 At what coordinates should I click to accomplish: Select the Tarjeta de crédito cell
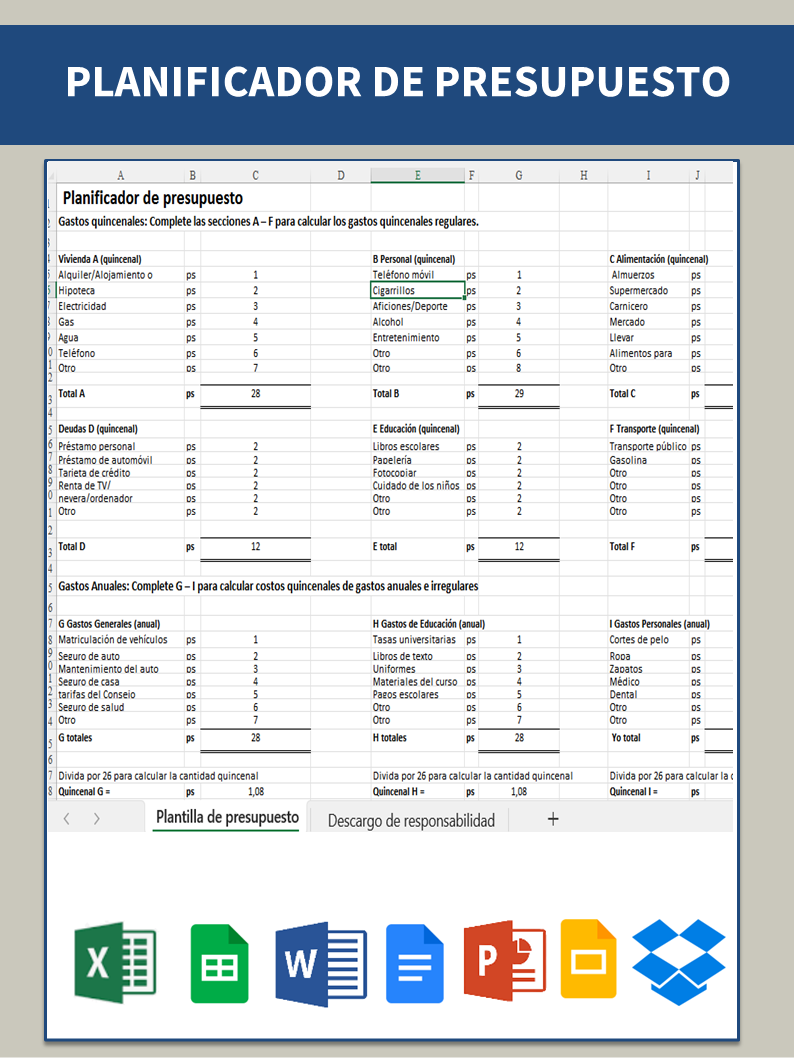point(120,473)
